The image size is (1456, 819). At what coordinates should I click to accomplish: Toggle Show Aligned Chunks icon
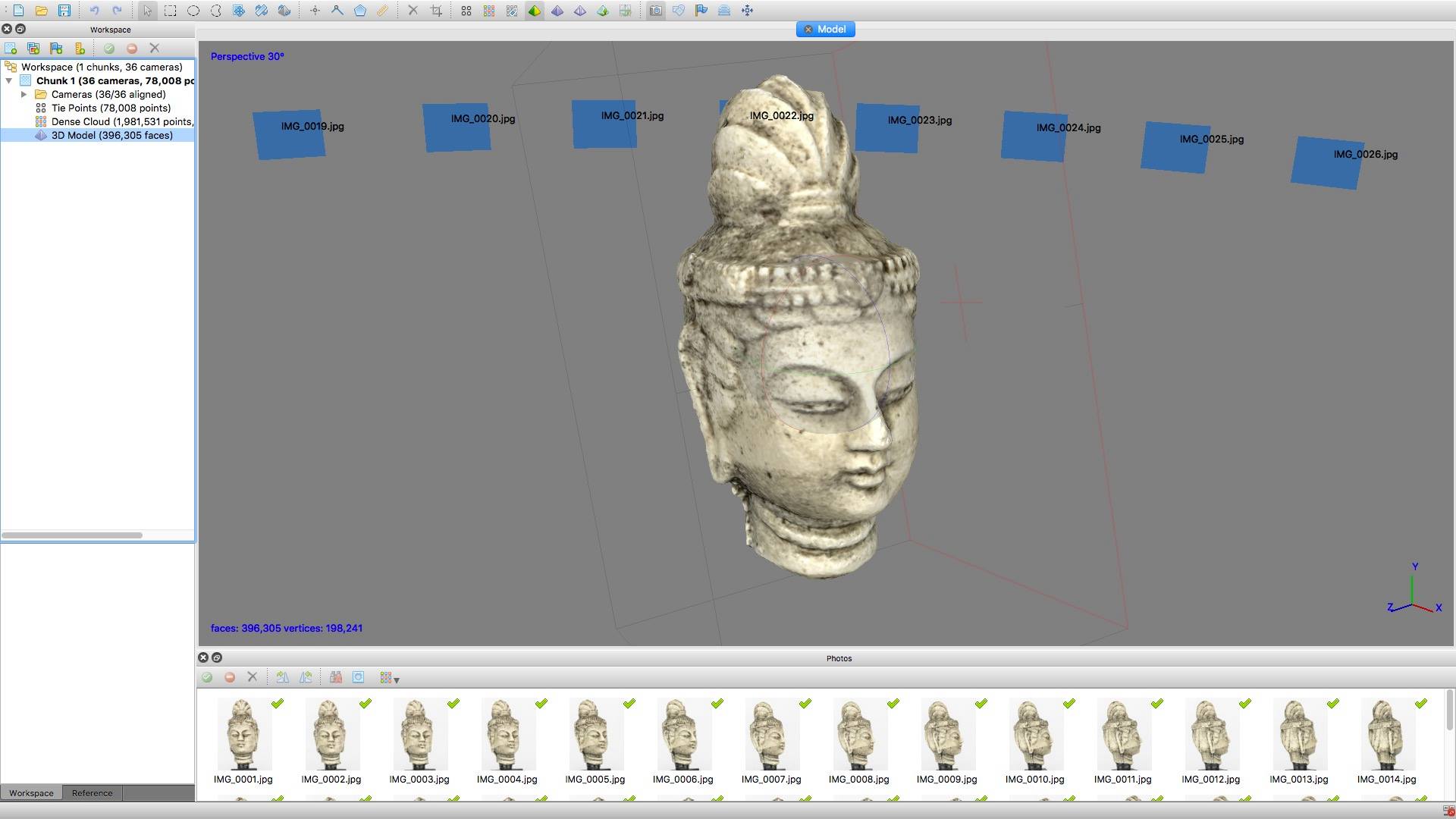[x=724, y=11]
